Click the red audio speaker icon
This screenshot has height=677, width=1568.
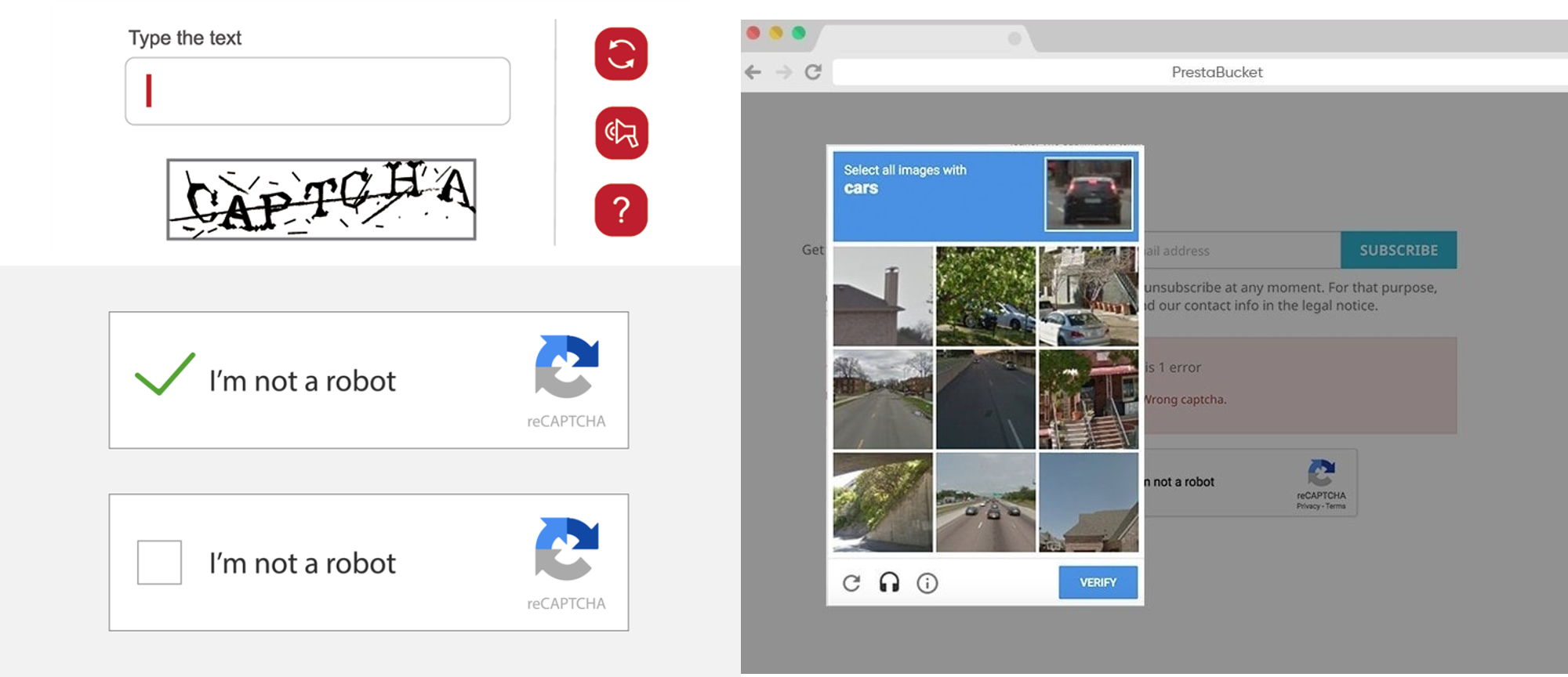pyautogui.click(x=621, y=133)
